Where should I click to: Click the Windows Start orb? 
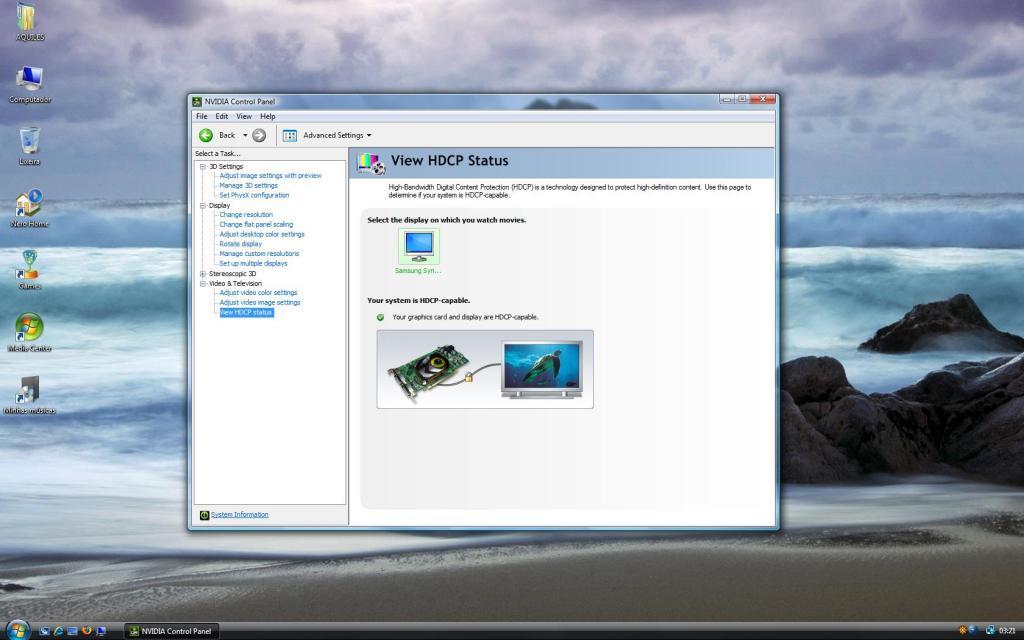click(18, 630)
